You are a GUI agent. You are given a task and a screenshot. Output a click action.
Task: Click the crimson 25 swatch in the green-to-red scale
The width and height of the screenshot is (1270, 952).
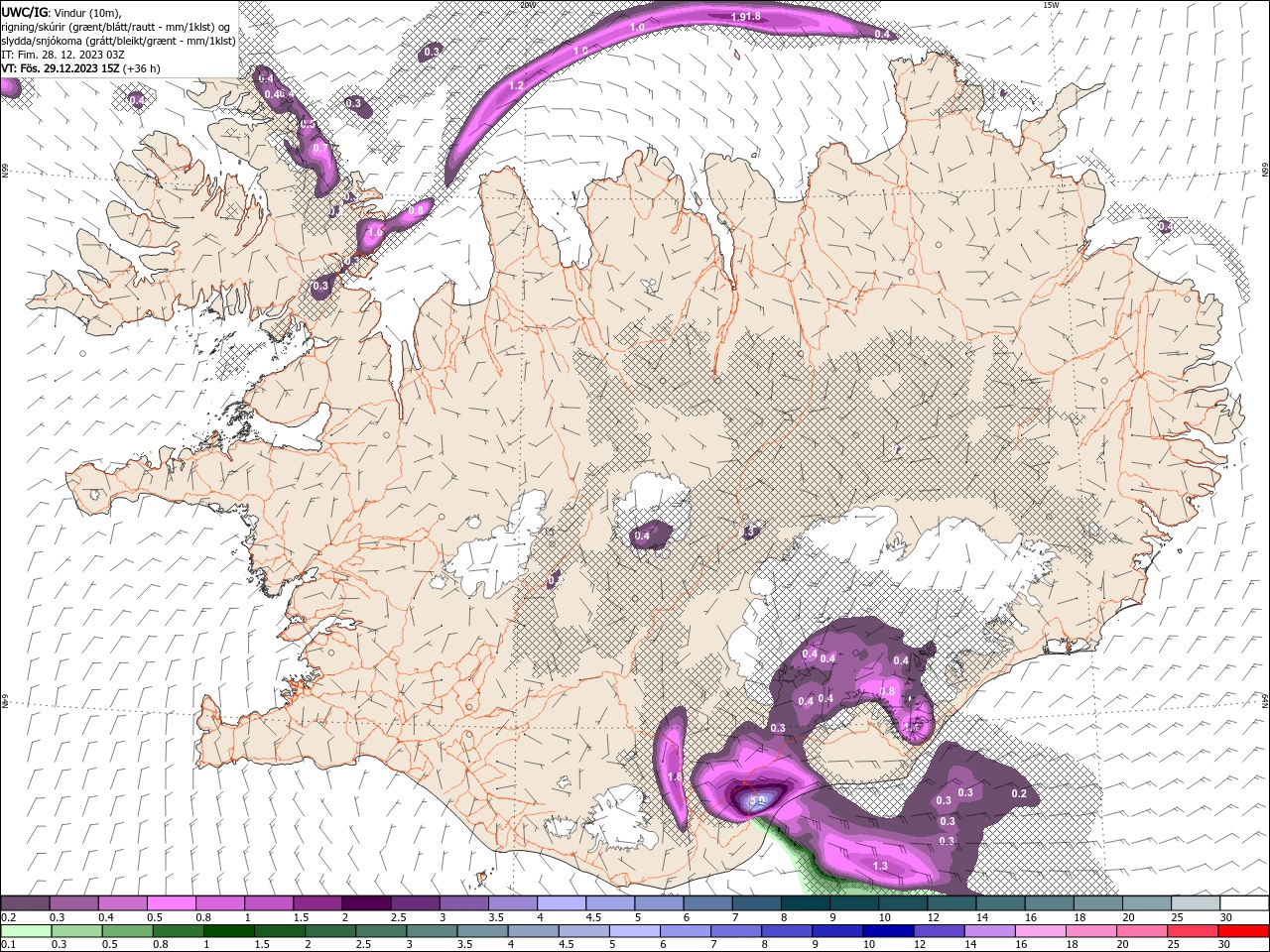coord(1195,930)
